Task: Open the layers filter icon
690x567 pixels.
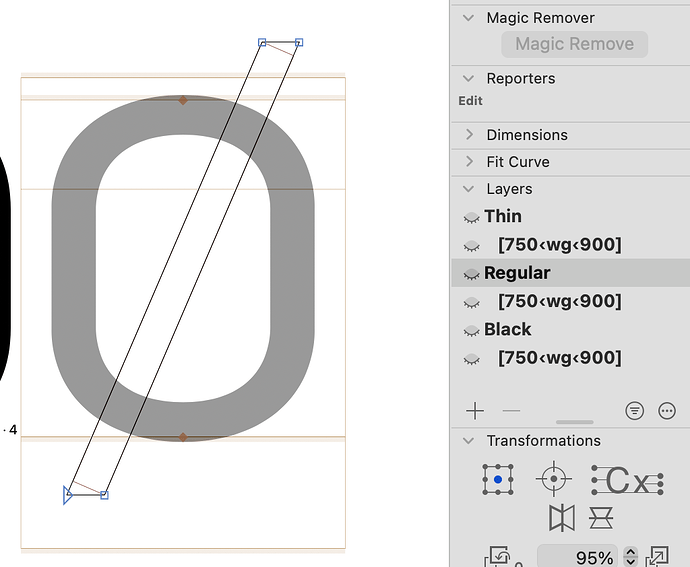Action: (634, 411)
